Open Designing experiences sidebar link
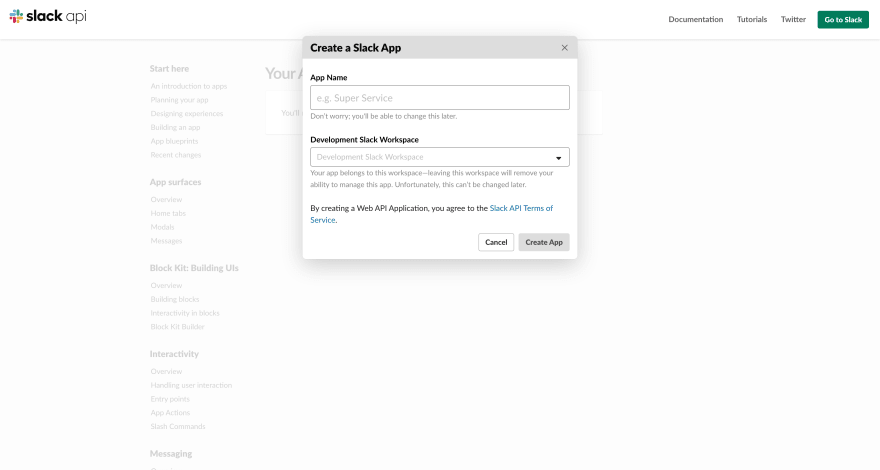 186,113
